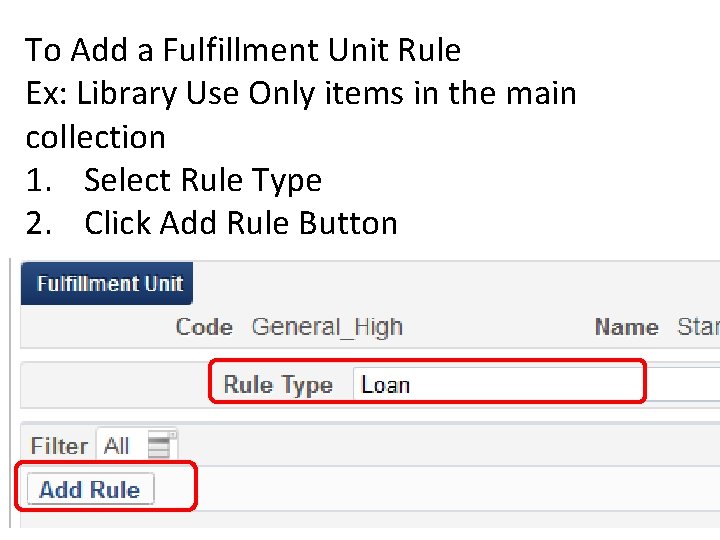The image size is (720, 540).
Task: Click the word 'collection' in the instructions
Action: tap(95, 137)
